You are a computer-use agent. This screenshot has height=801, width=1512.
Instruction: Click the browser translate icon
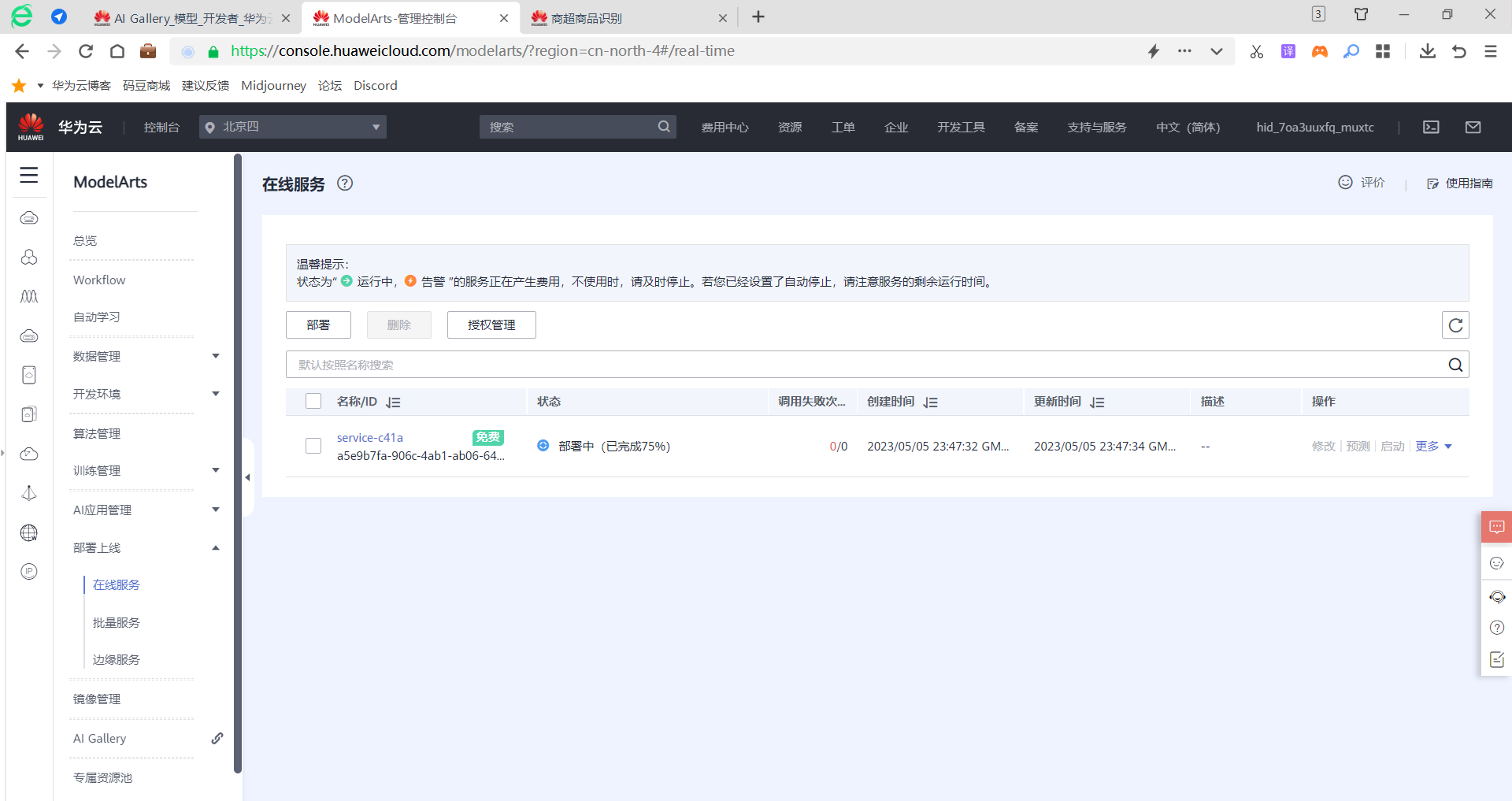coord(1288,51)
